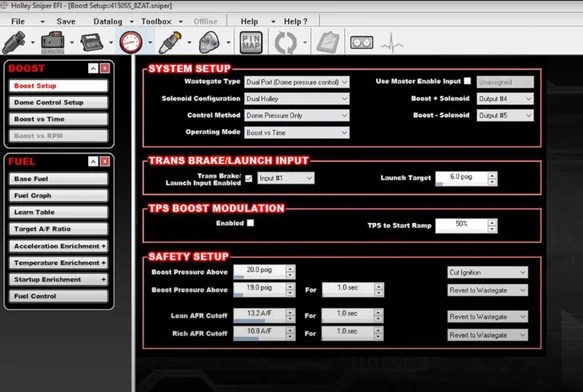The height and width of the screenshot is (392, 583).
Task: Open the fuel injector toolbar icon
Action: point(14,42)
